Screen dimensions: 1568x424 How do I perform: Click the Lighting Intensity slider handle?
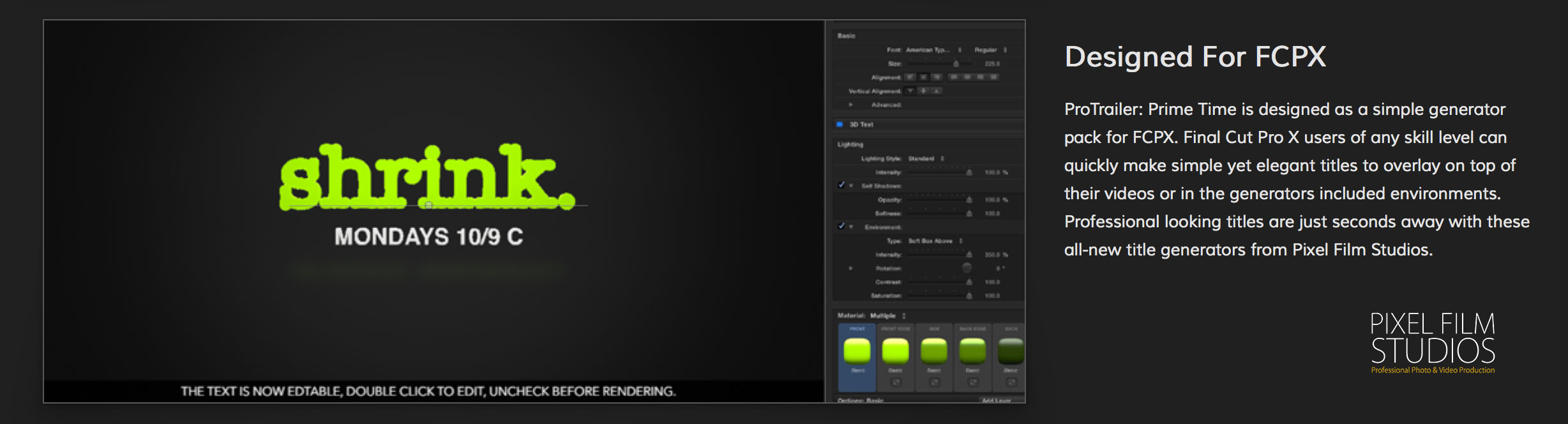click(969, 172)
